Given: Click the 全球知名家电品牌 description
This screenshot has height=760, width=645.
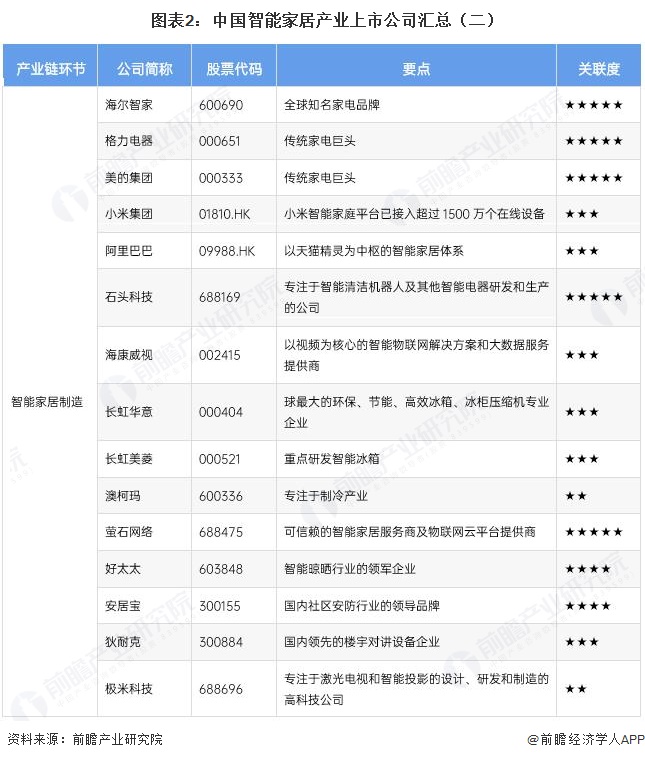Looking at the screenshot, I should 332,105.
